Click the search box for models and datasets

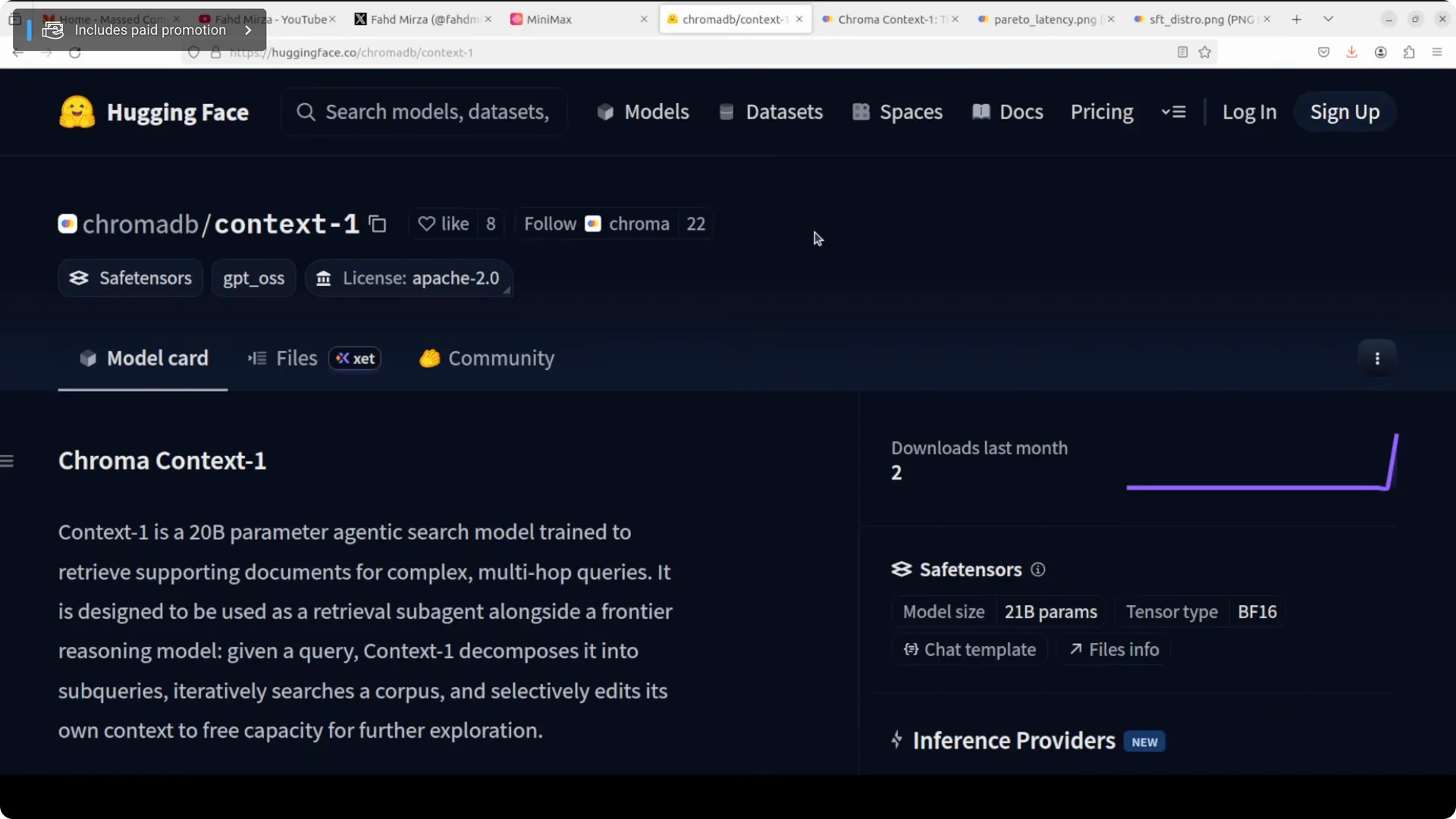tap(424, 112)
